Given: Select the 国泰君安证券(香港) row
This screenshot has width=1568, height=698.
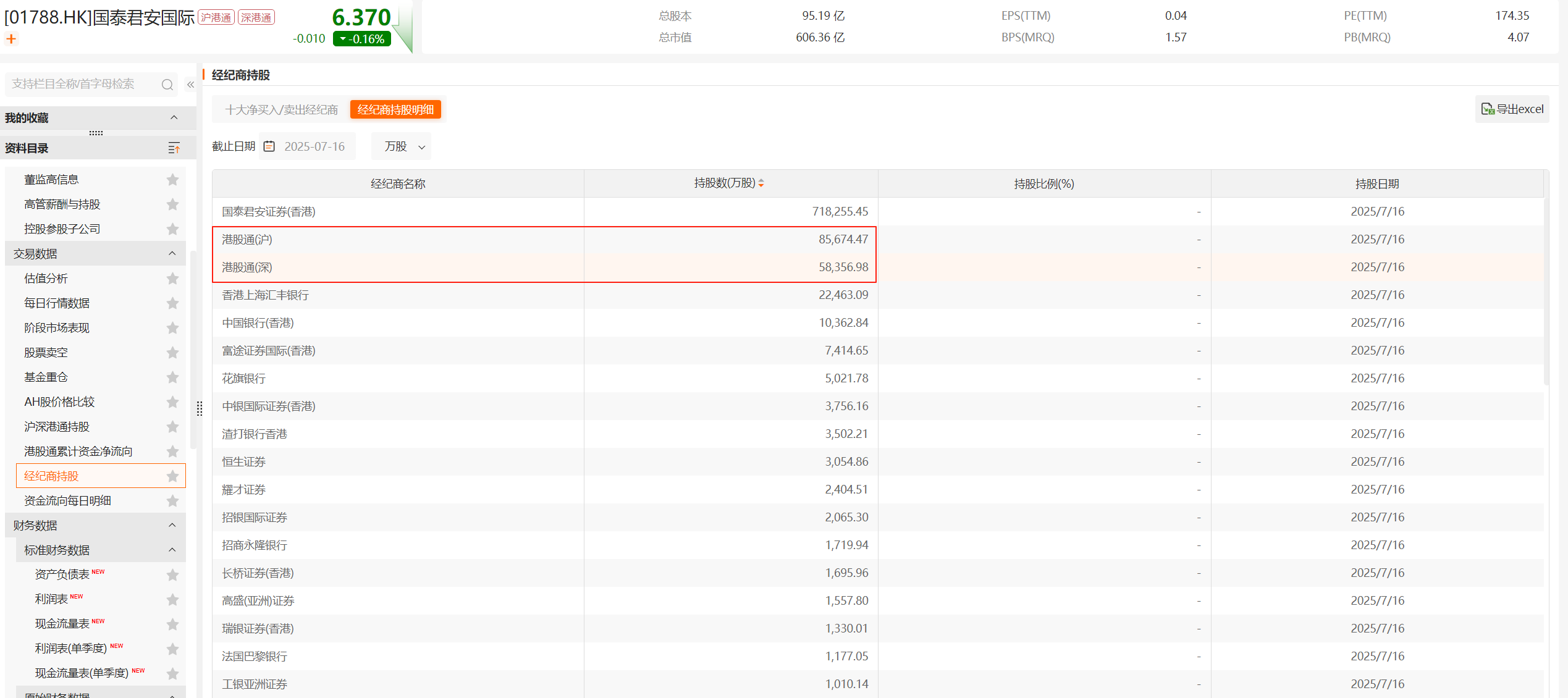Looking at the screenshot, I should [878, 211].
